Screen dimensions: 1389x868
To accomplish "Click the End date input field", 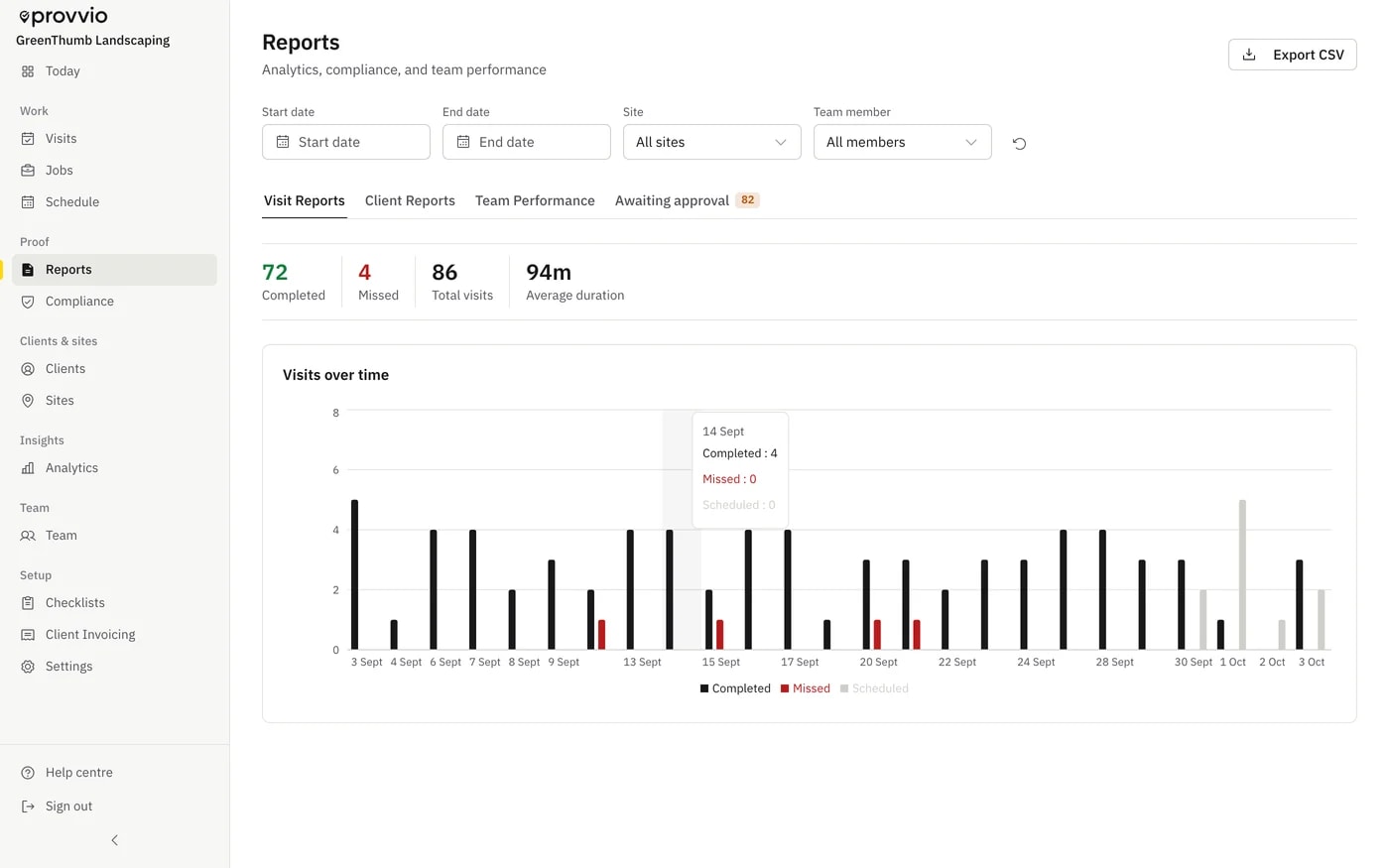I will [x=526, y=142].
